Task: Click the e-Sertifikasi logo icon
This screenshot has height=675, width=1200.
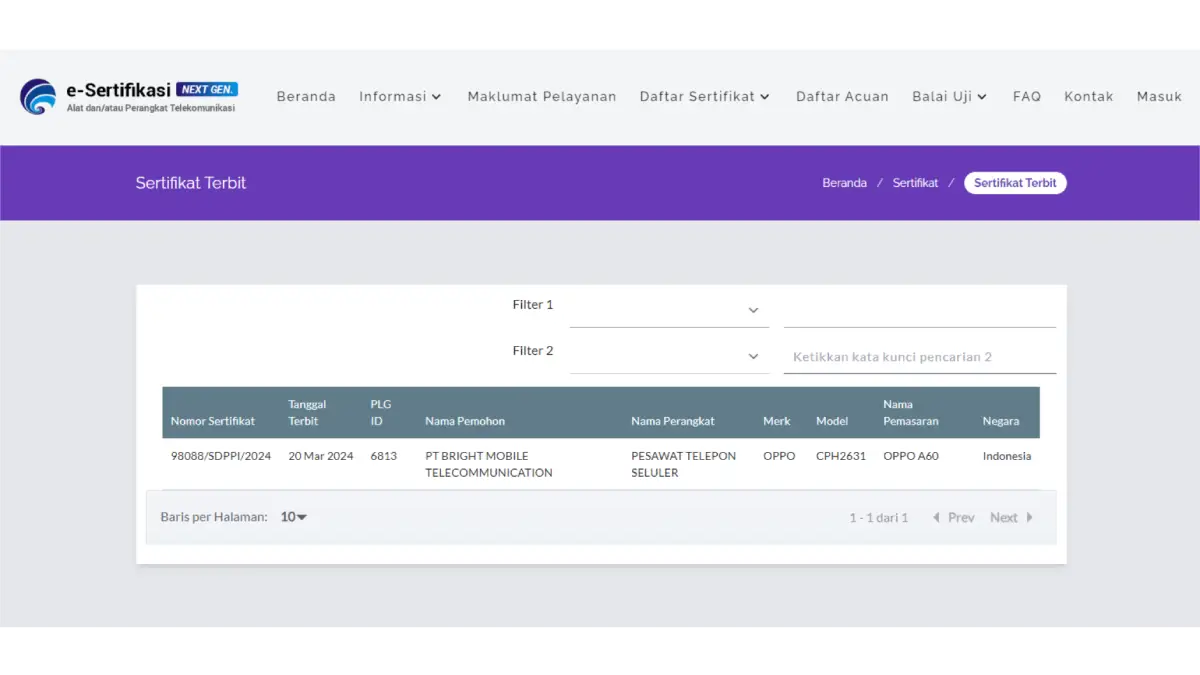Action: 39,97
